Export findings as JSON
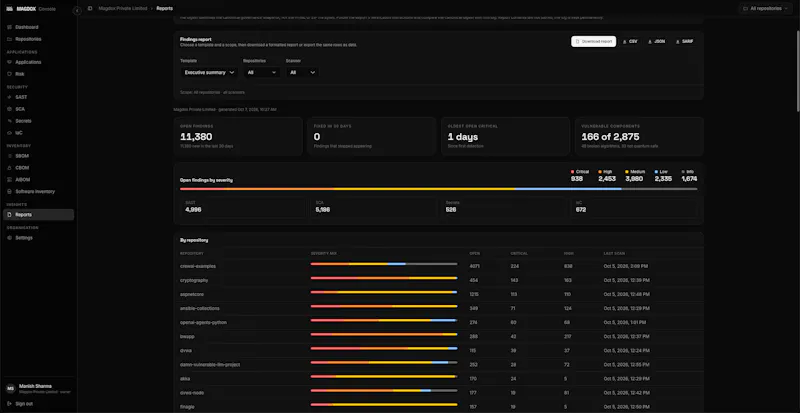The image size is (800, 413). click(x=656, y=41)
